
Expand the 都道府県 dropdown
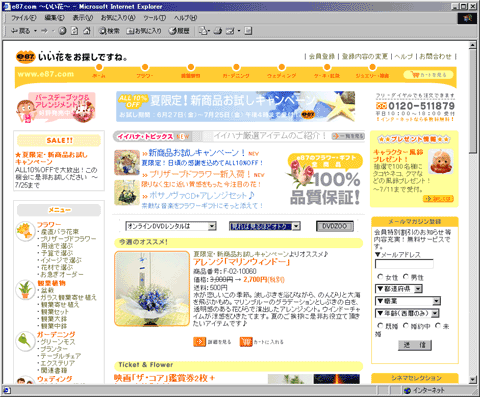(x=399, y=289)
